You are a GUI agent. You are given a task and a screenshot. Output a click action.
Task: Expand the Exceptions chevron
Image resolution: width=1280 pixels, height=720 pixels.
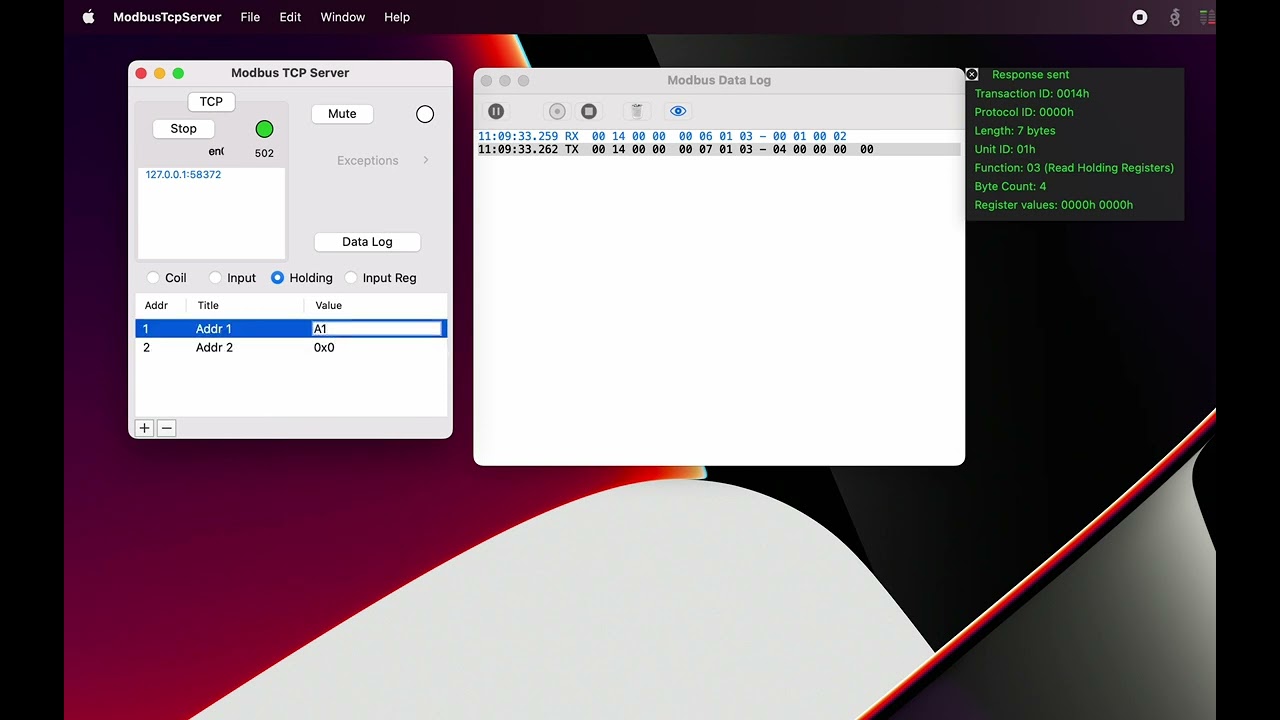point(426,160)
